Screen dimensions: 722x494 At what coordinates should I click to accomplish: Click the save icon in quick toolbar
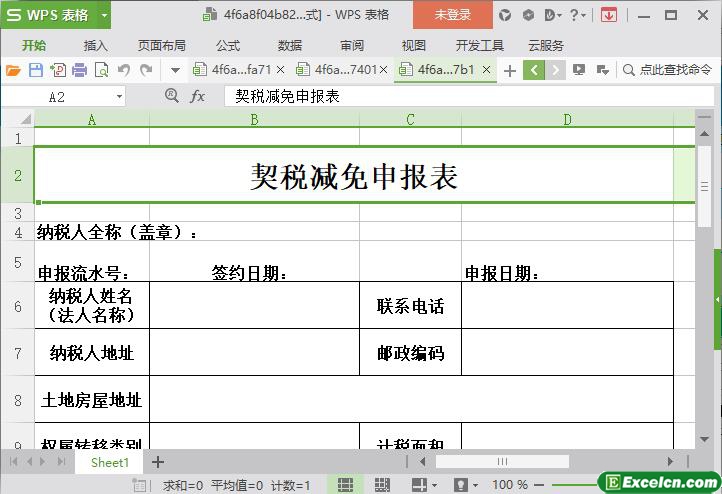(x=35, y=70)
